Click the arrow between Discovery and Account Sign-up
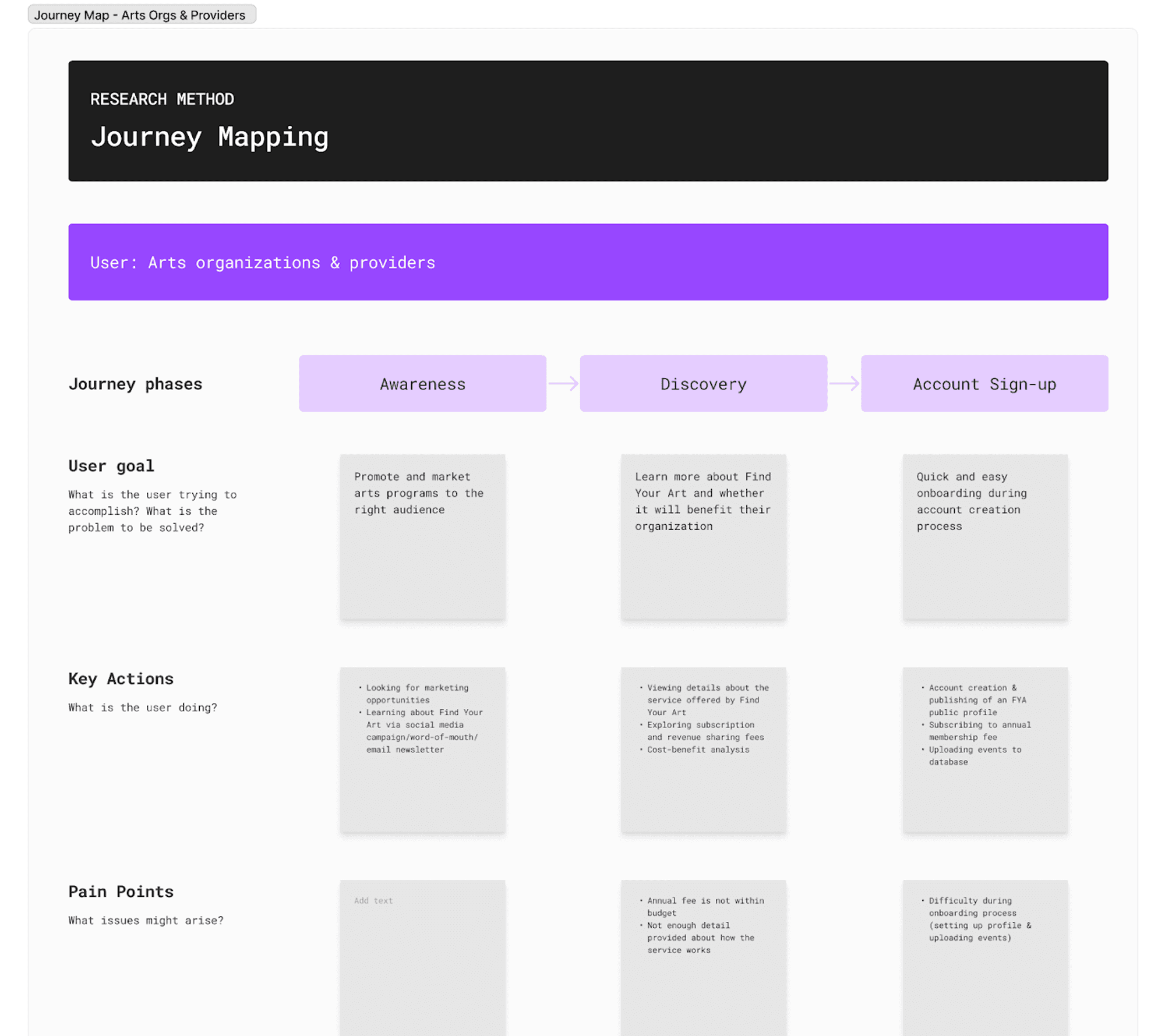 [x=843, y=384]
